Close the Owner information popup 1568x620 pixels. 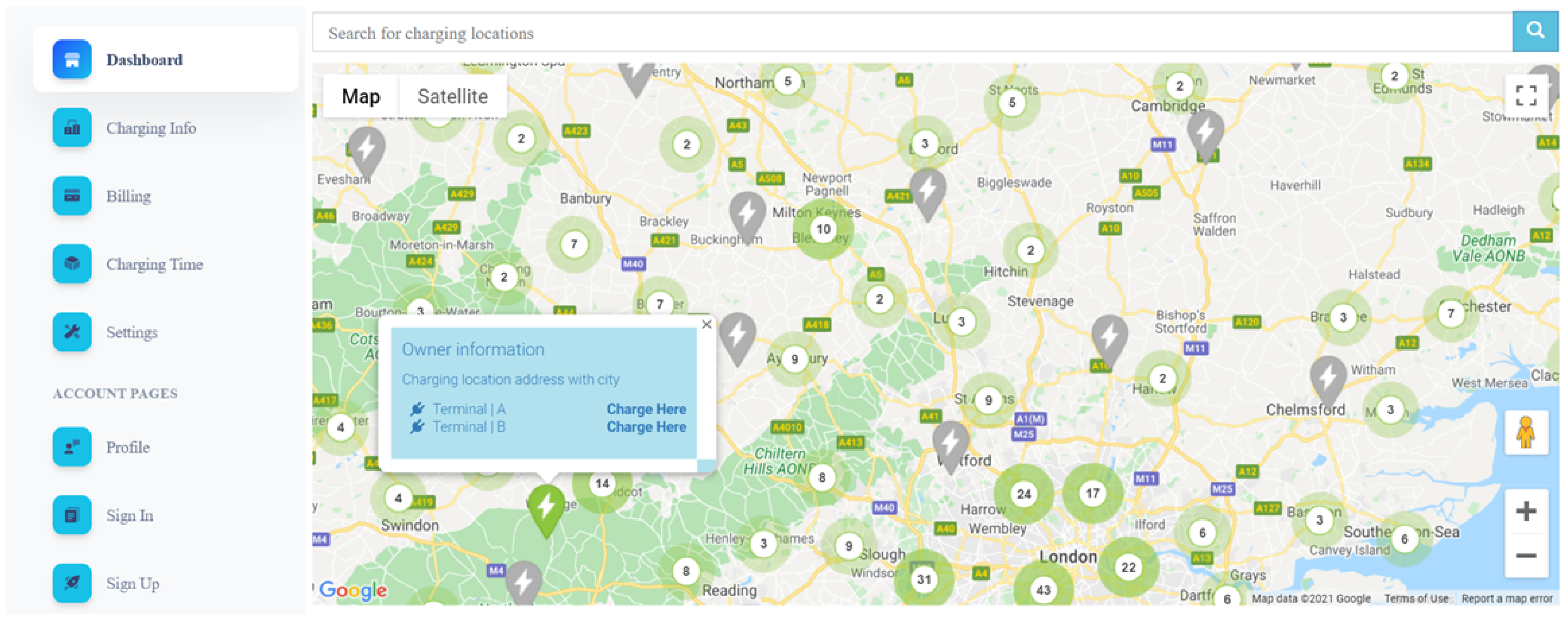tap(706, 325)
